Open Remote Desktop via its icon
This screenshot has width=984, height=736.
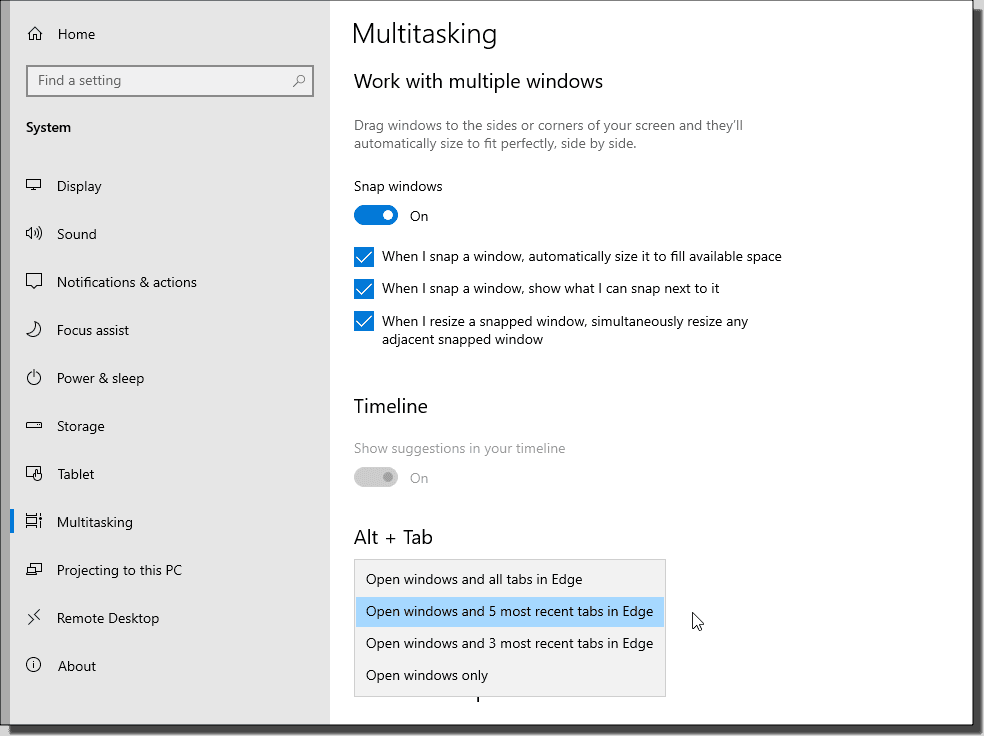coord(34,617)
